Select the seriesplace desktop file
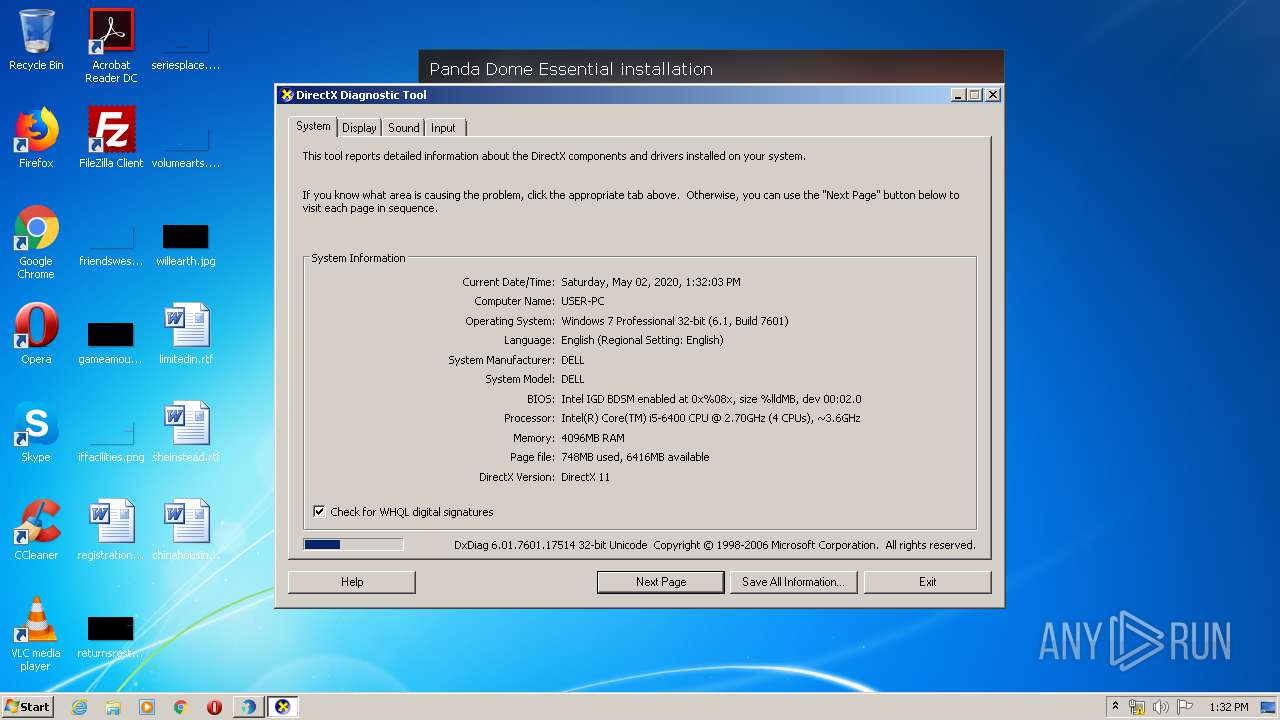 [x=185, y=46]
